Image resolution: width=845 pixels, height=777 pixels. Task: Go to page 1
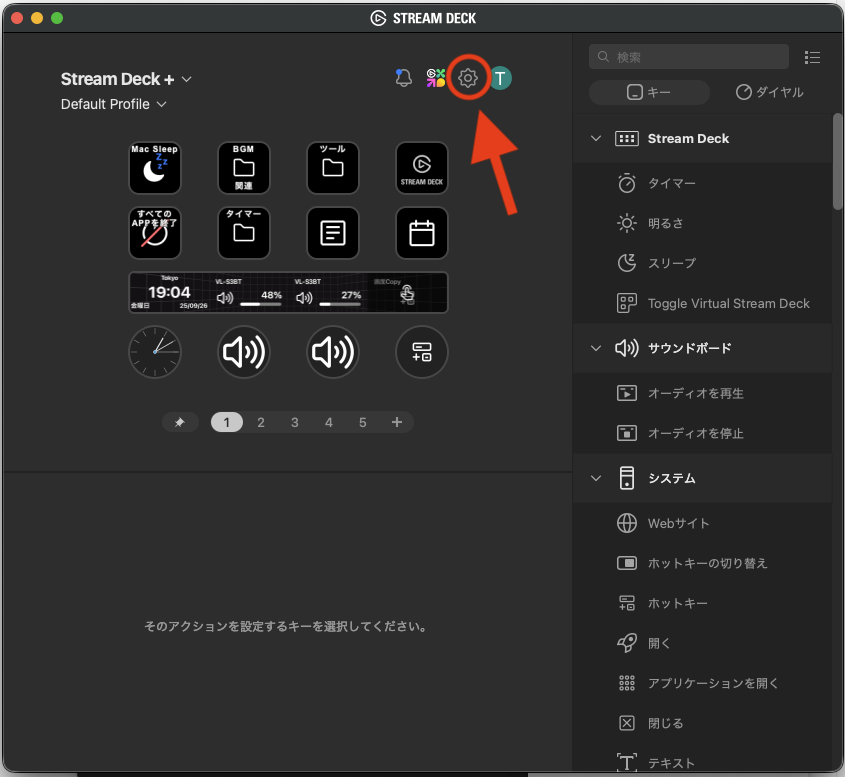click(226, 422)
